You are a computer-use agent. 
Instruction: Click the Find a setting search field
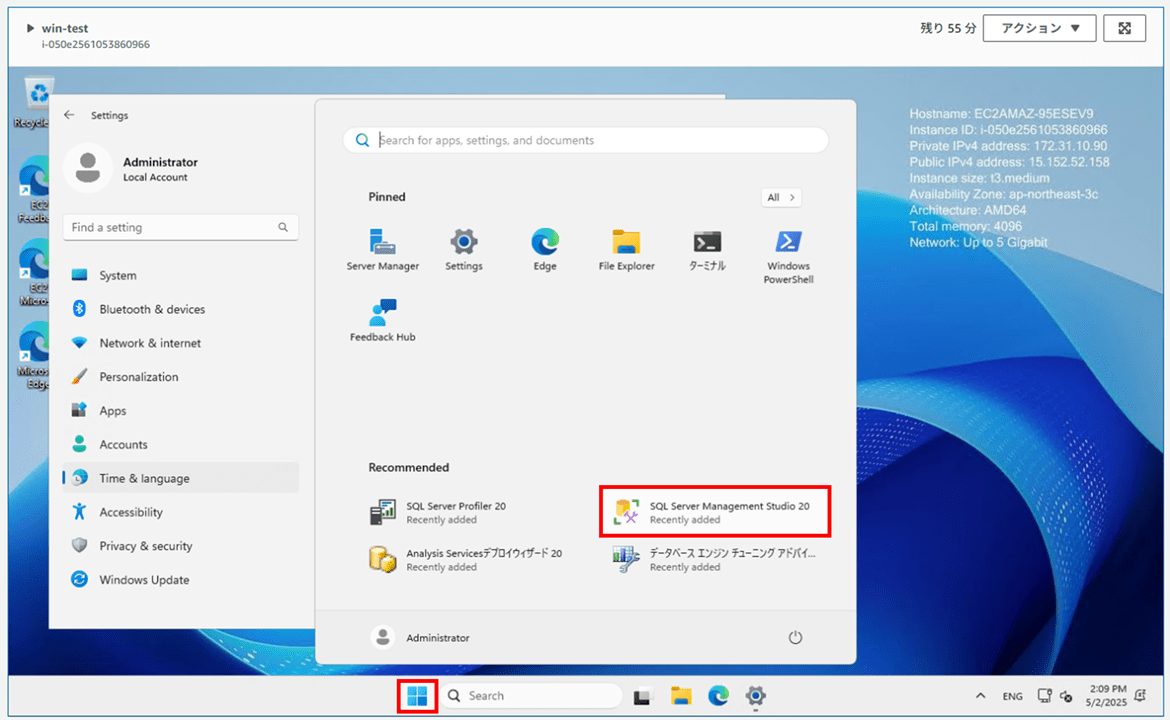181,228
